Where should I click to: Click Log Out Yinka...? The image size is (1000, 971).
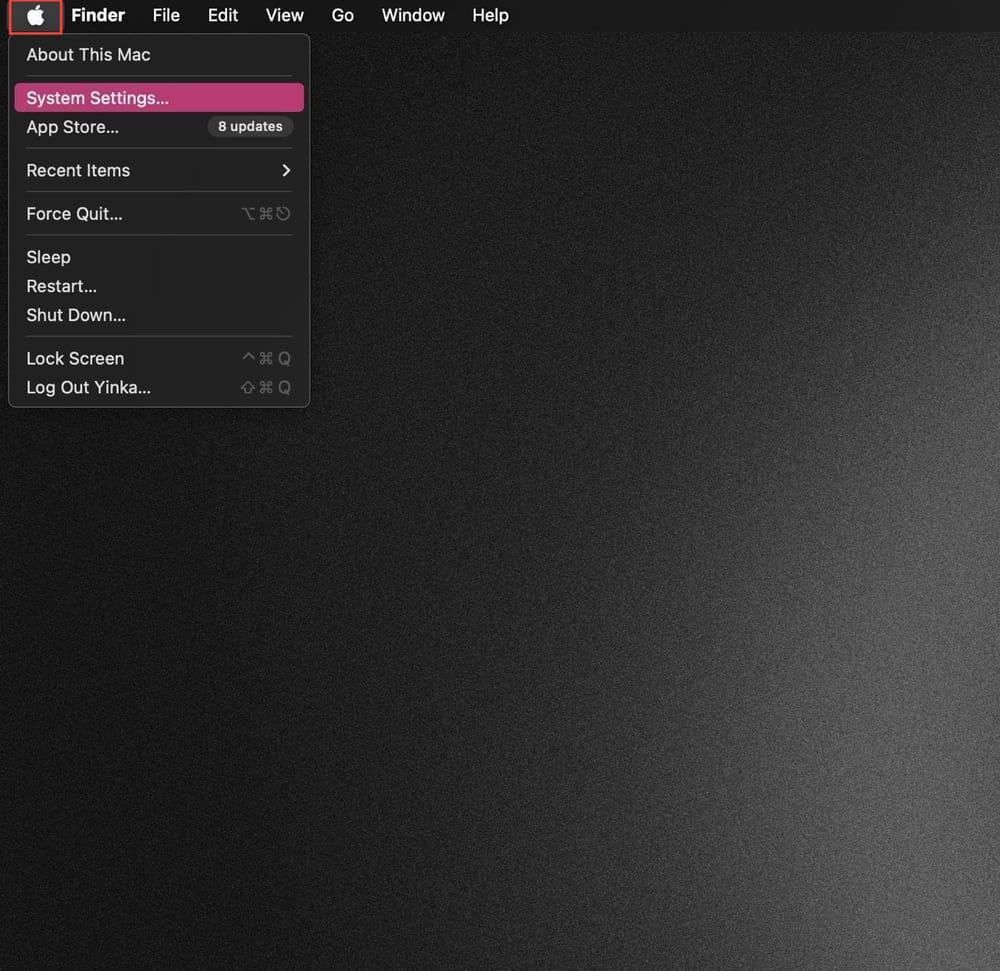click(88, 387)
